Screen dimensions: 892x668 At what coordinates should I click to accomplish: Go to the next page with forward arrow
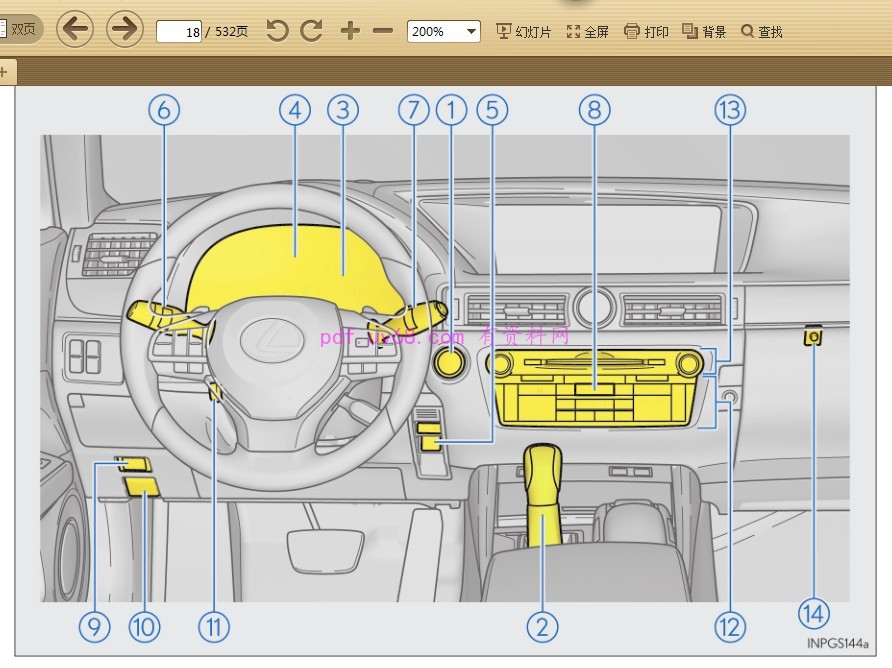[124, 30]
